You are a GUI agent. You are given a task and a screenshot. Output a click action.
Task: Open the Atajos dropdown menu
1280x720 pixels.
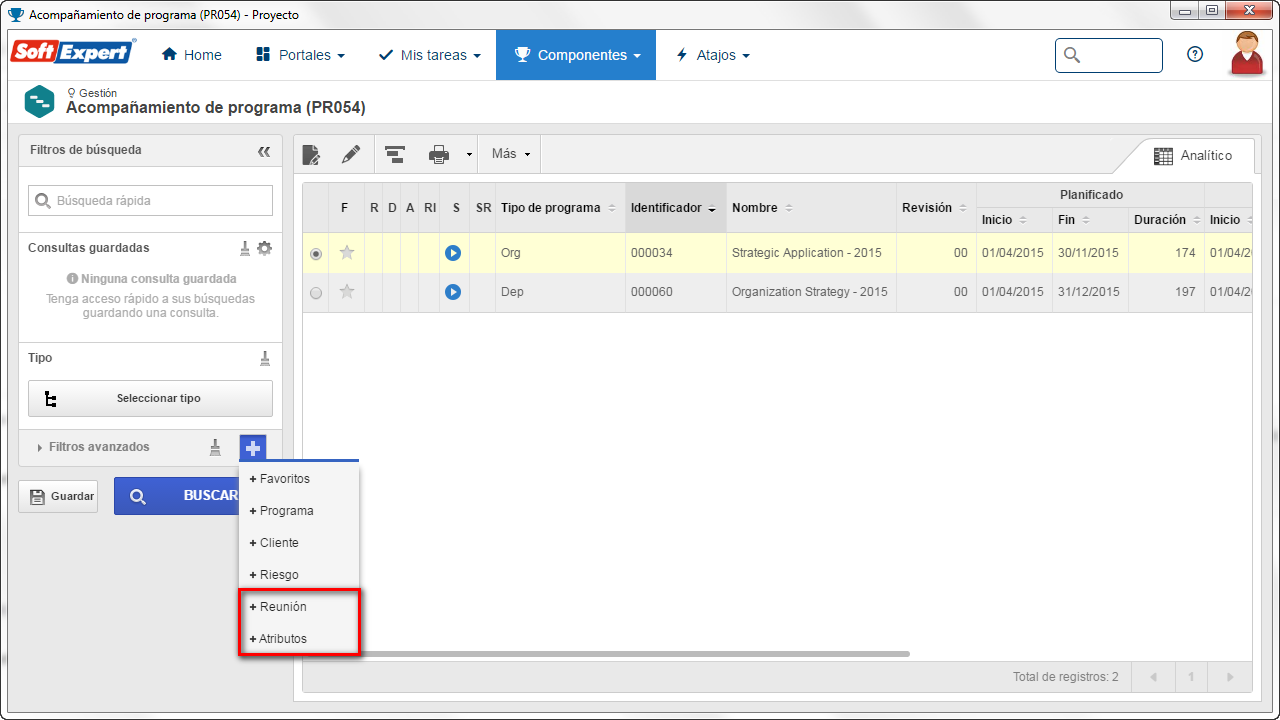coord(712,55)
